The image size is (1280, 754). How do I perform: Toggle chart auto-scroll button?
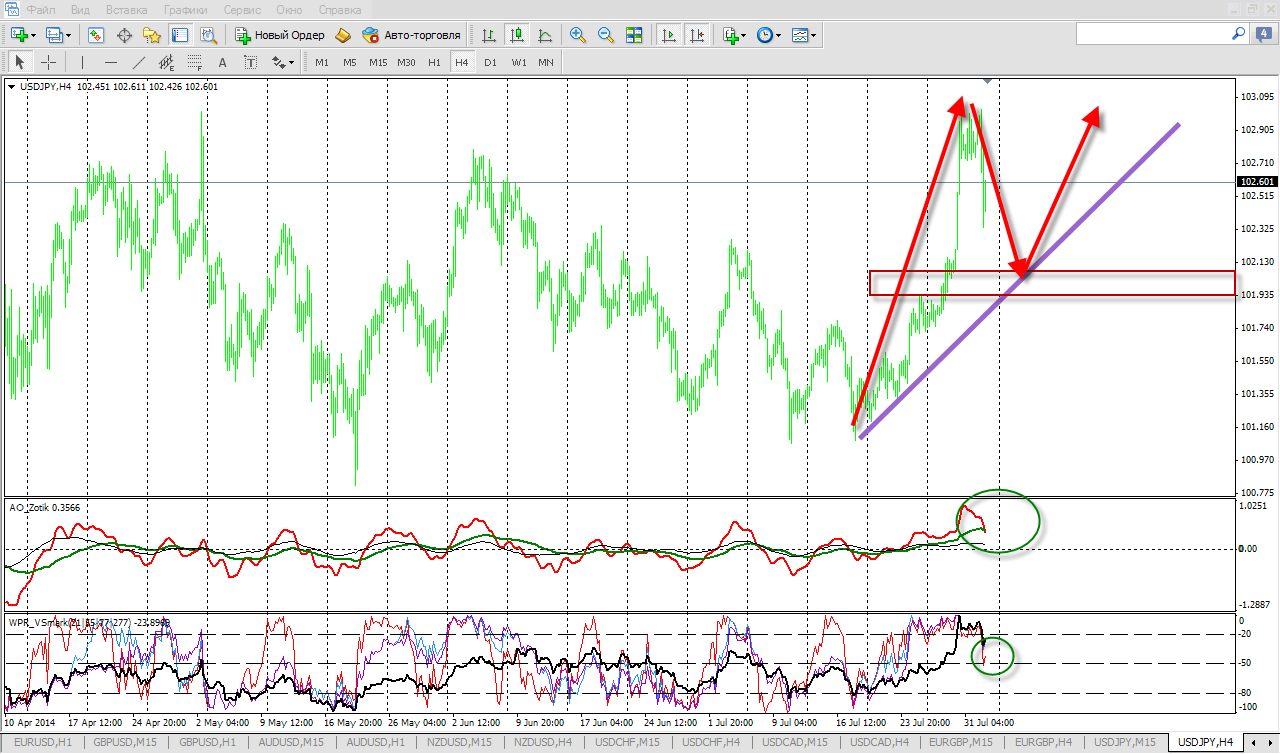669,35
